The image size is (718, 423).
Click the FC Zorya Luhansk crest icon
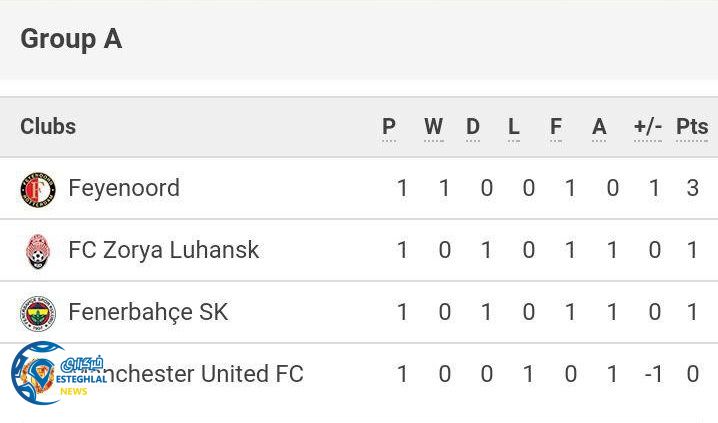pyautogui.click(x=38, y=250)
